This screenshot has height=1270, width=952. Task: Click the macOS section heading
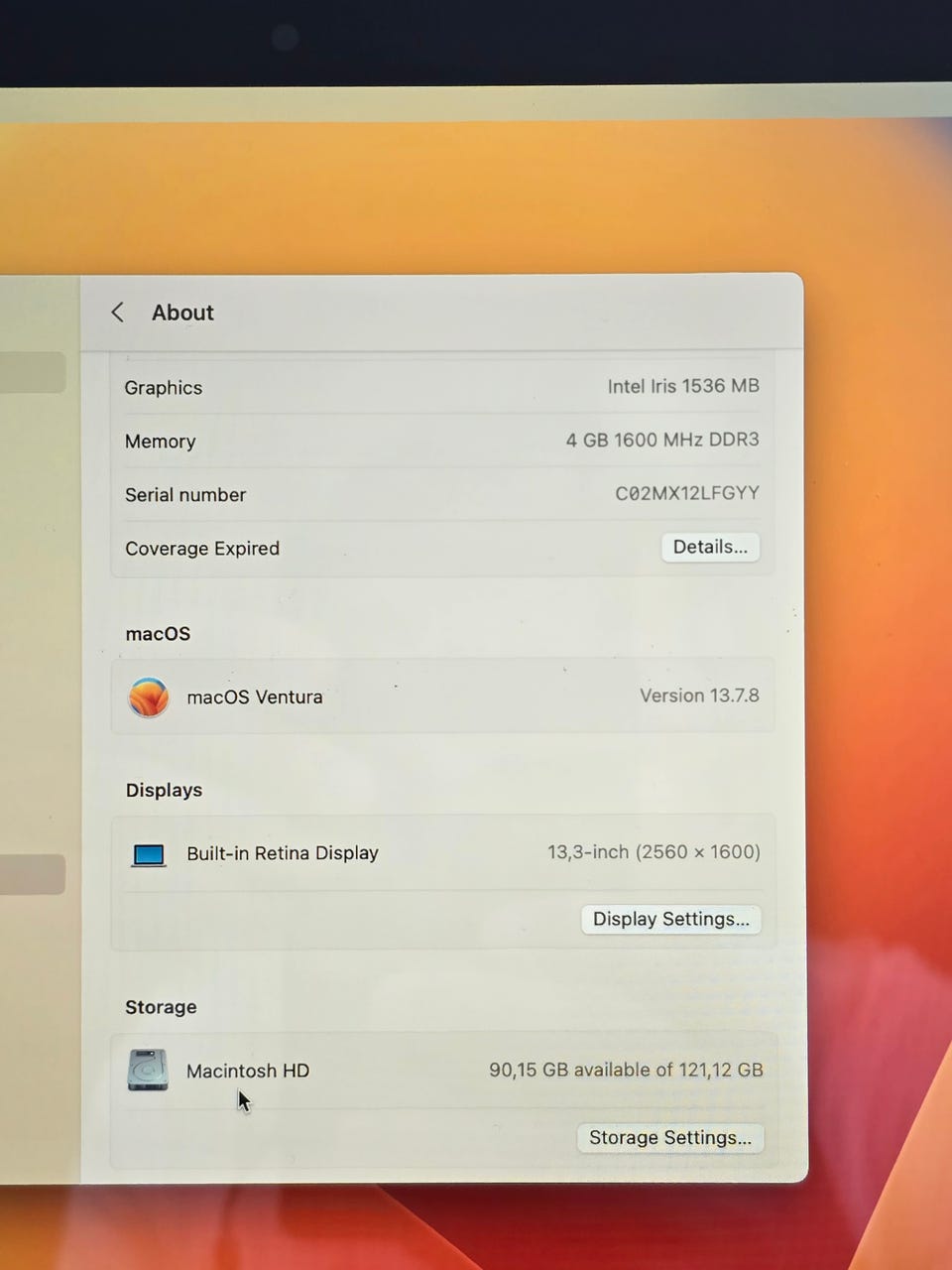pyautogui.click(x=158, y=634)
